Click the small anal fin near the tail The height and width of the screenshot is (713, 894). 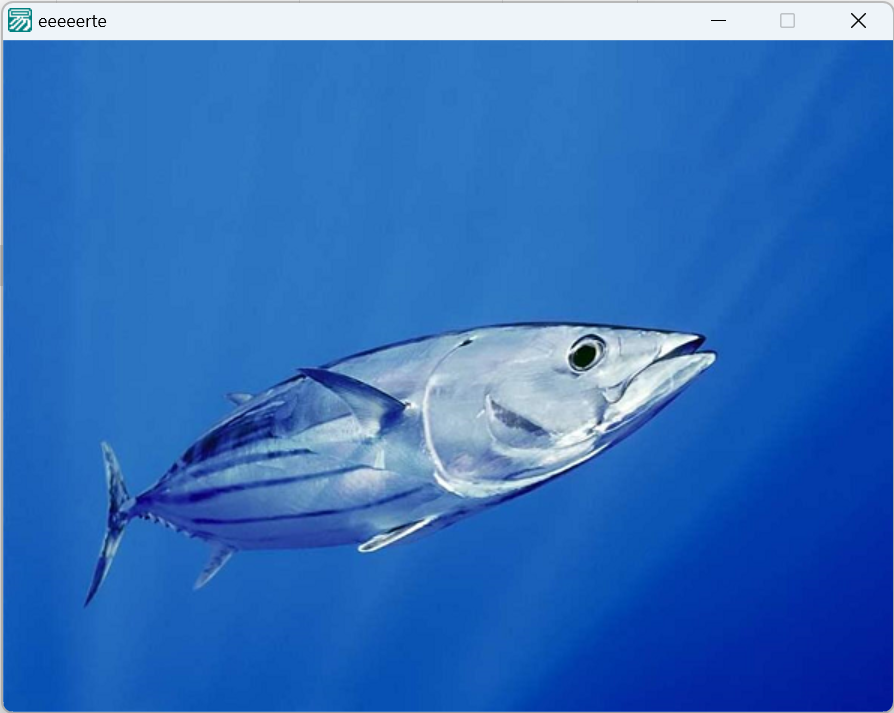point(213,567)
